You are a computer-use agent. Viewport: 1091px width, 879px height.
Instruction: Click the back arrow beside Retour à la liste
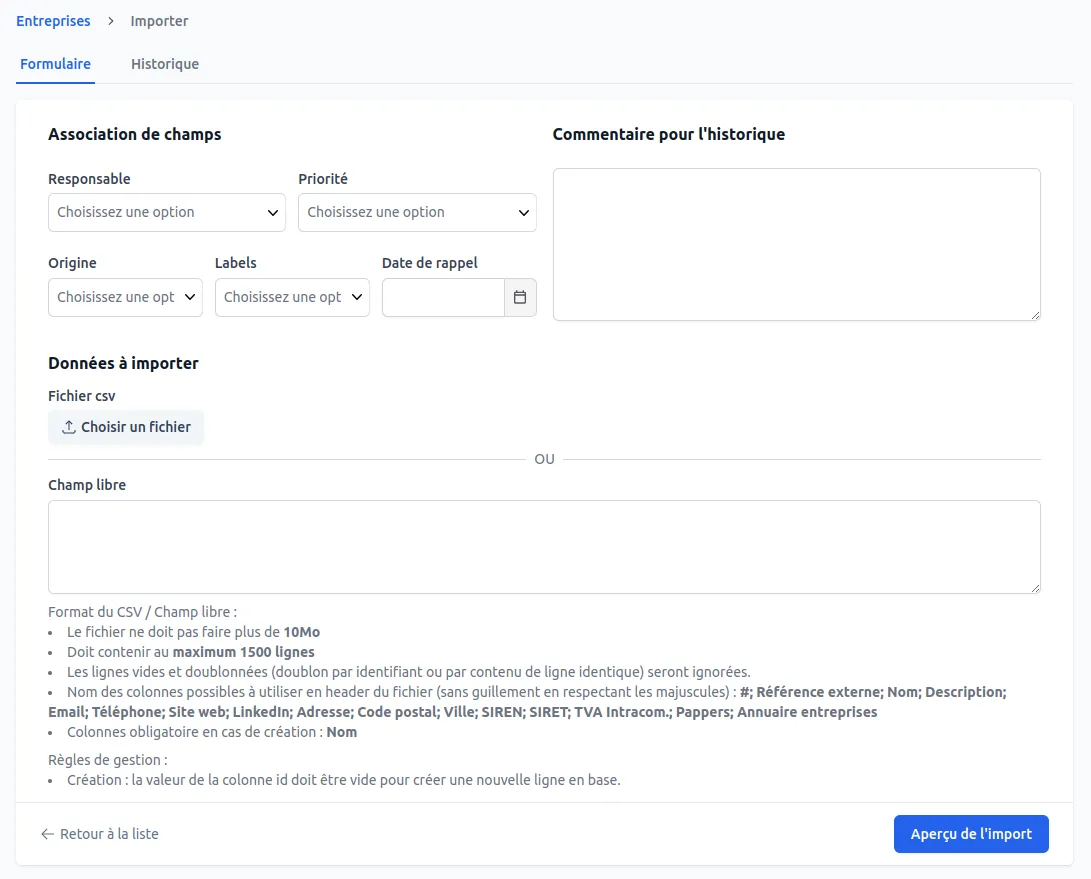(48, 833)
